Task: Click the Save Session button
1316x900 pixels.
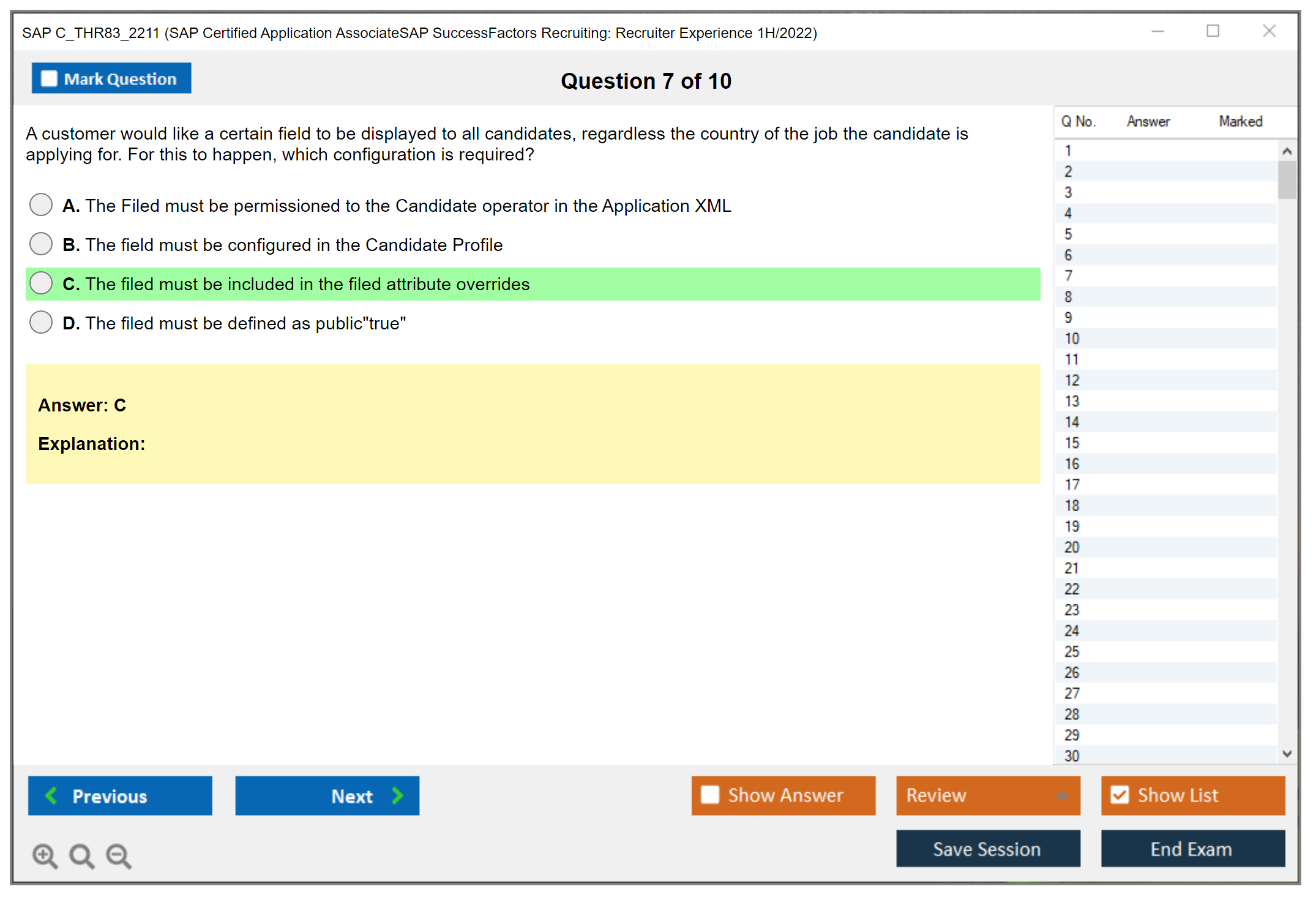Action: pyautogui.click(x=987, y=849)
